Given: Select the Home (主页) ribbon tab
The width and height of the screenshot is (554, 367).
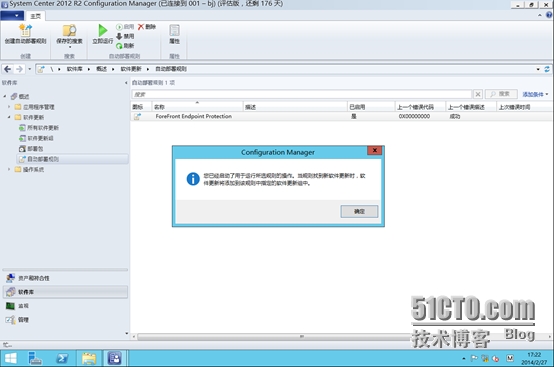Looking at the screenshot, I should pos(36,16).
